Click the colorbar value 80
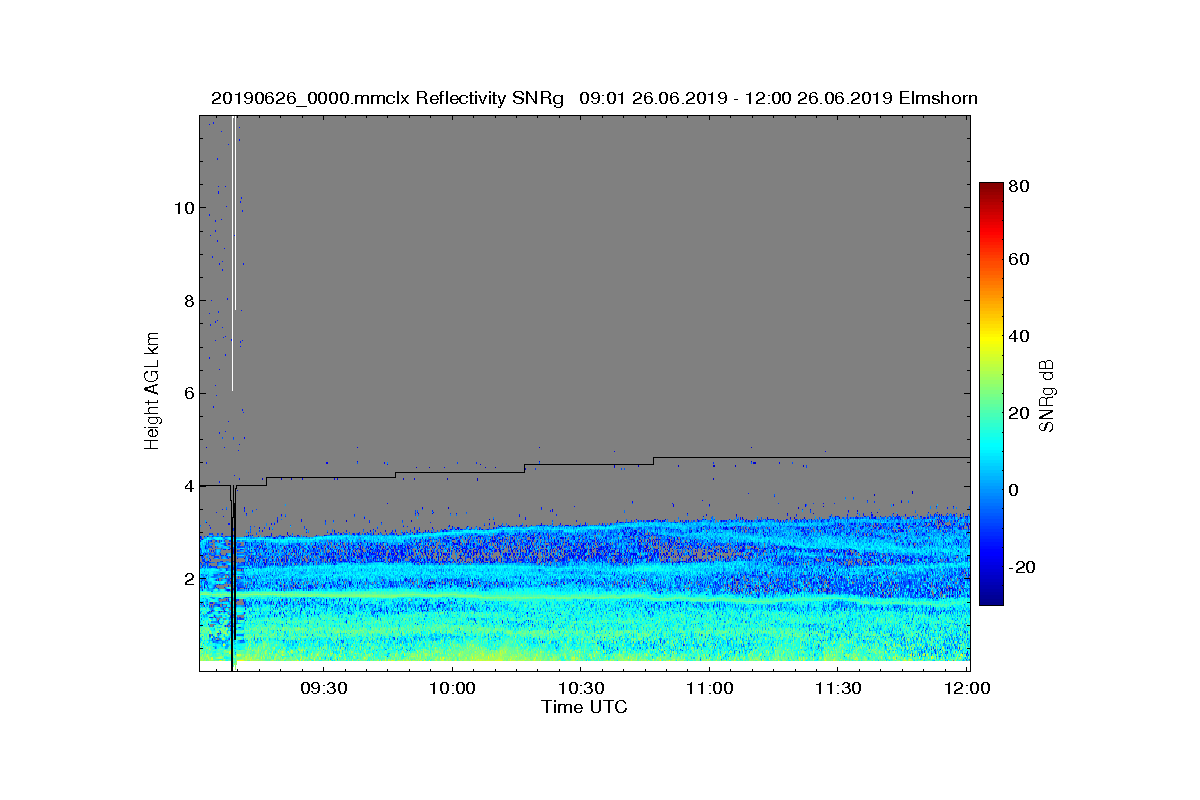 [1021, 185]
